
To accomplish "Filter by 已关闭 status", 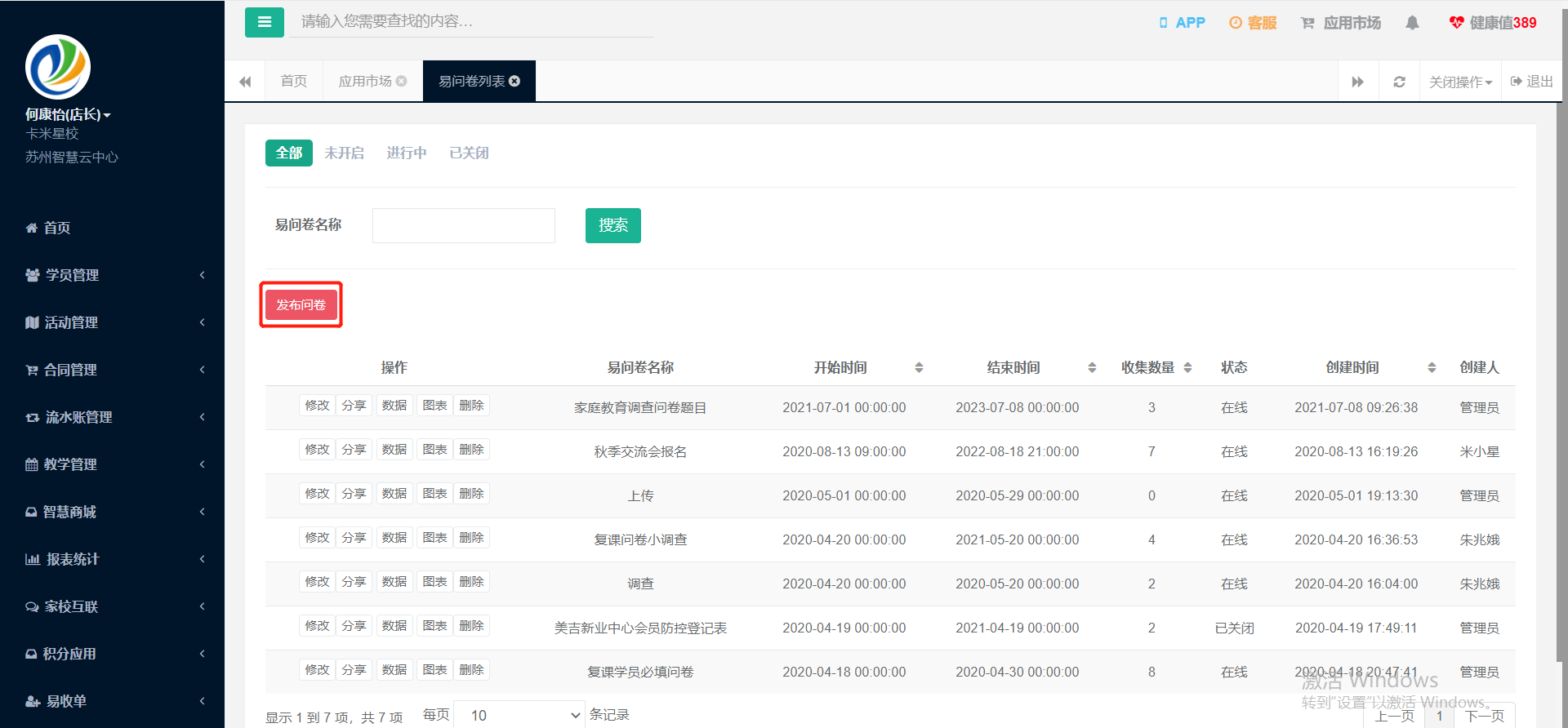I will tap(469, 153).
